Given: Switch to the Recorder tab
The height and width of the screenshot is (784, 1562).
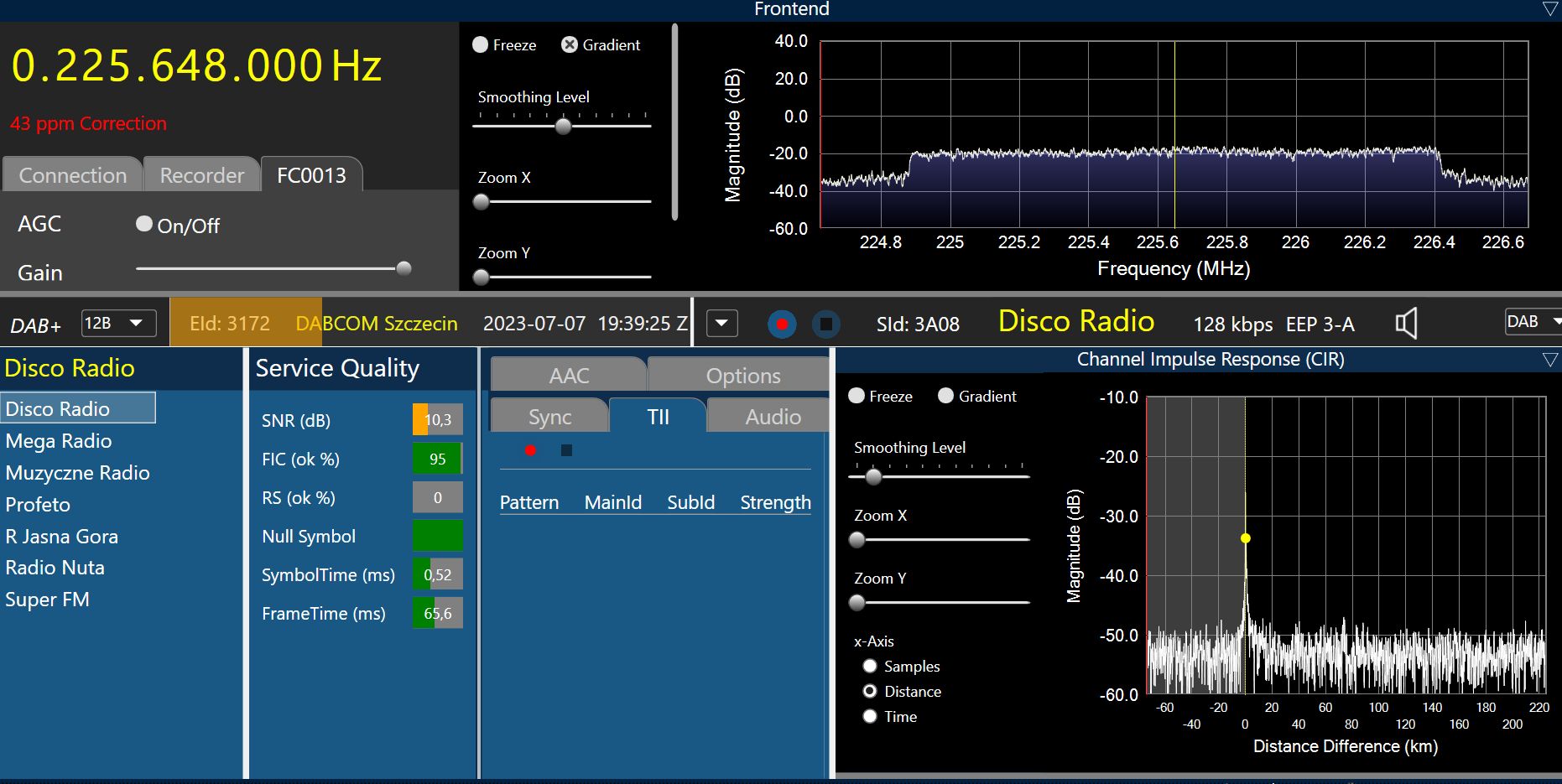Looking at the screenshot, I should pyautogui.click(x=201, y=175).
